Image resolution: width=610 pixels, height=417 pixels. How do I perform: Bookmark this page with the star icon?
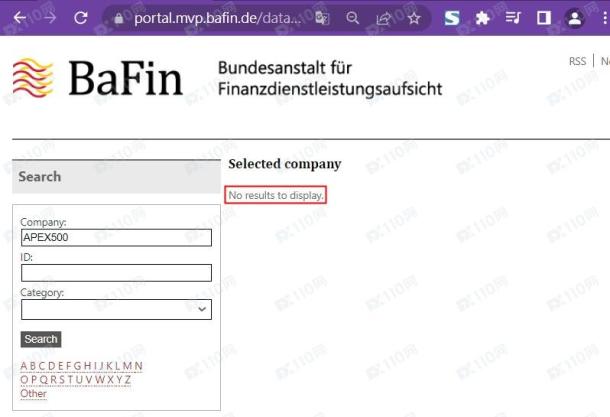tap(414, 18)
